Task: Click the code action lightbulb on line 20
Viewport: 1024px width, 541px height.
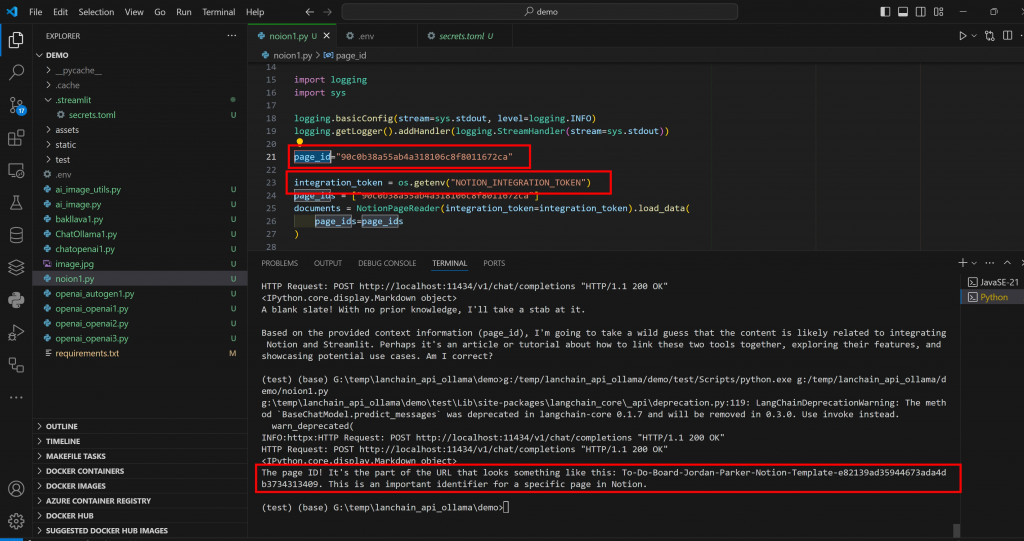Action: tap(300, 141)
